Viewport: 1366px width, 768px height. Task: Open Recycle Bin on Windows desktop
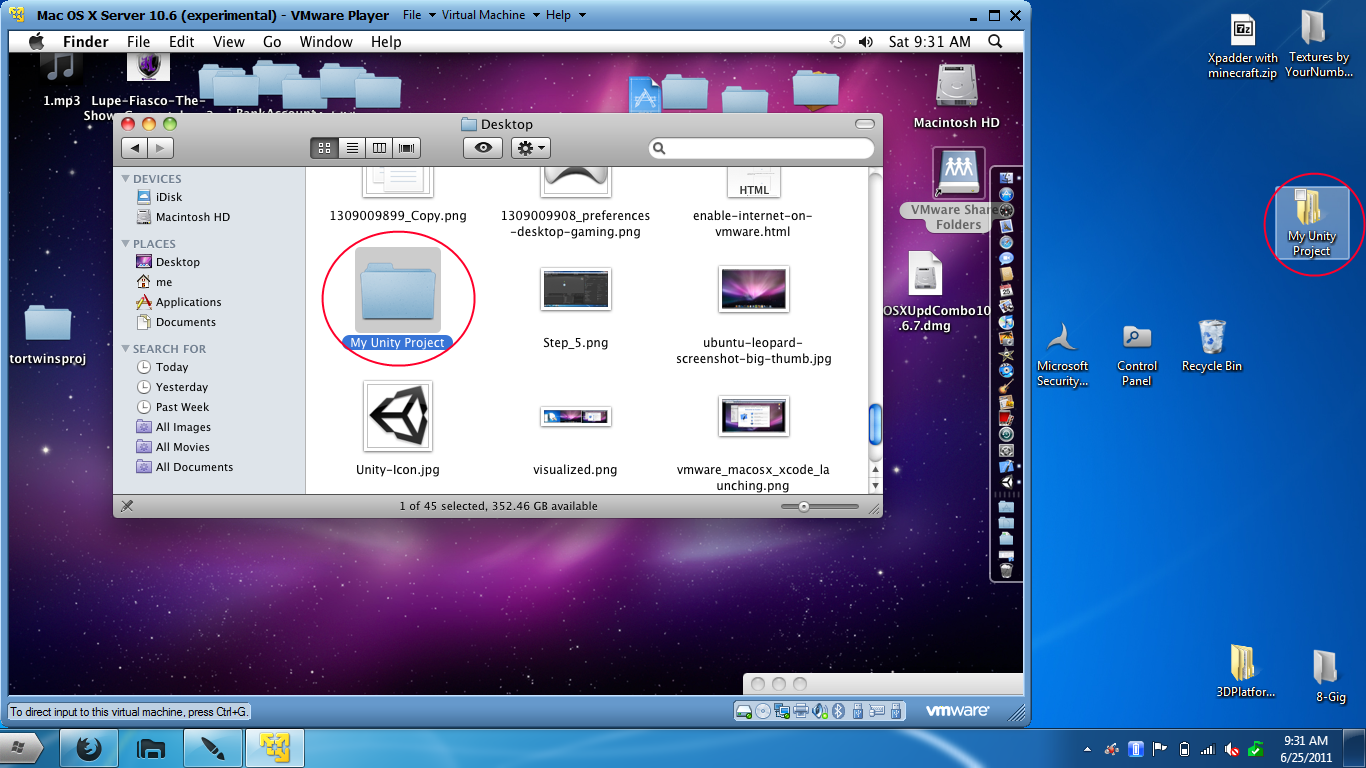[1211, 346]
